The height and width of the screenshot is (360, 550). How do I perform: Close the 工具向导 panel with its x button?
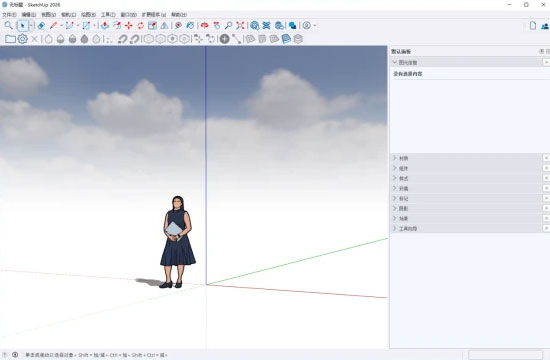[546, 228]
